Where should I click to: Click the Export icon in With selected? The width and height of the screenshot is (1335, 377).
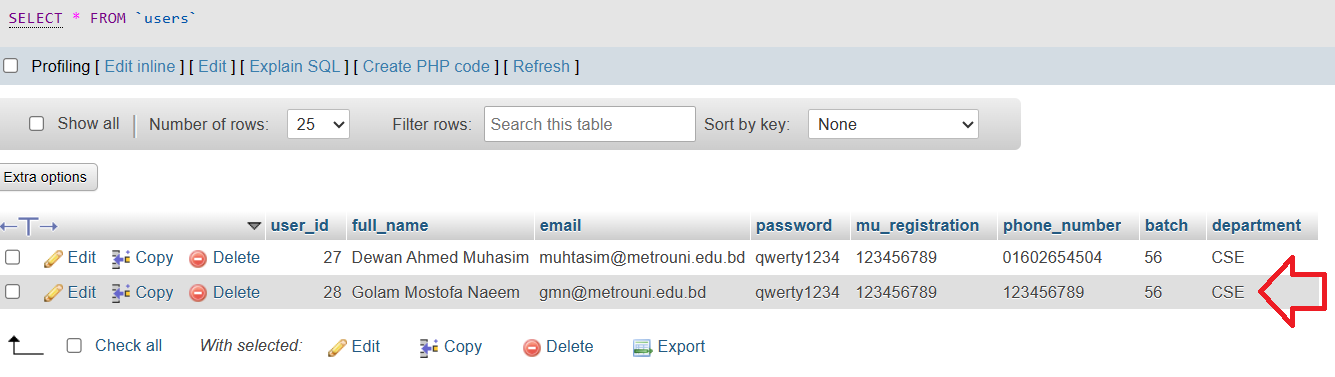click(x=642, y=347)
